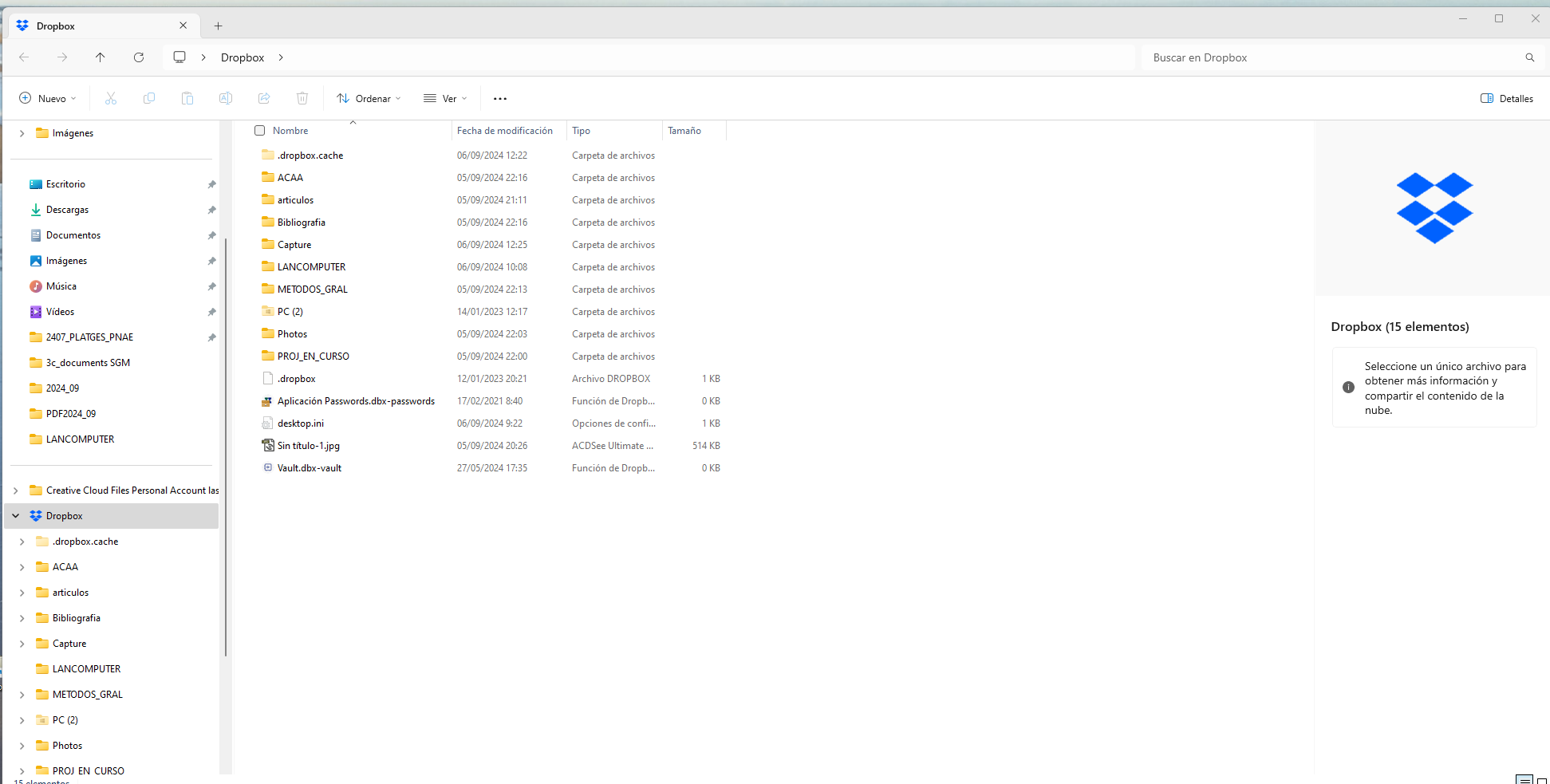
Task: Open the three-dots more options menu
Action: click(500, 98)
